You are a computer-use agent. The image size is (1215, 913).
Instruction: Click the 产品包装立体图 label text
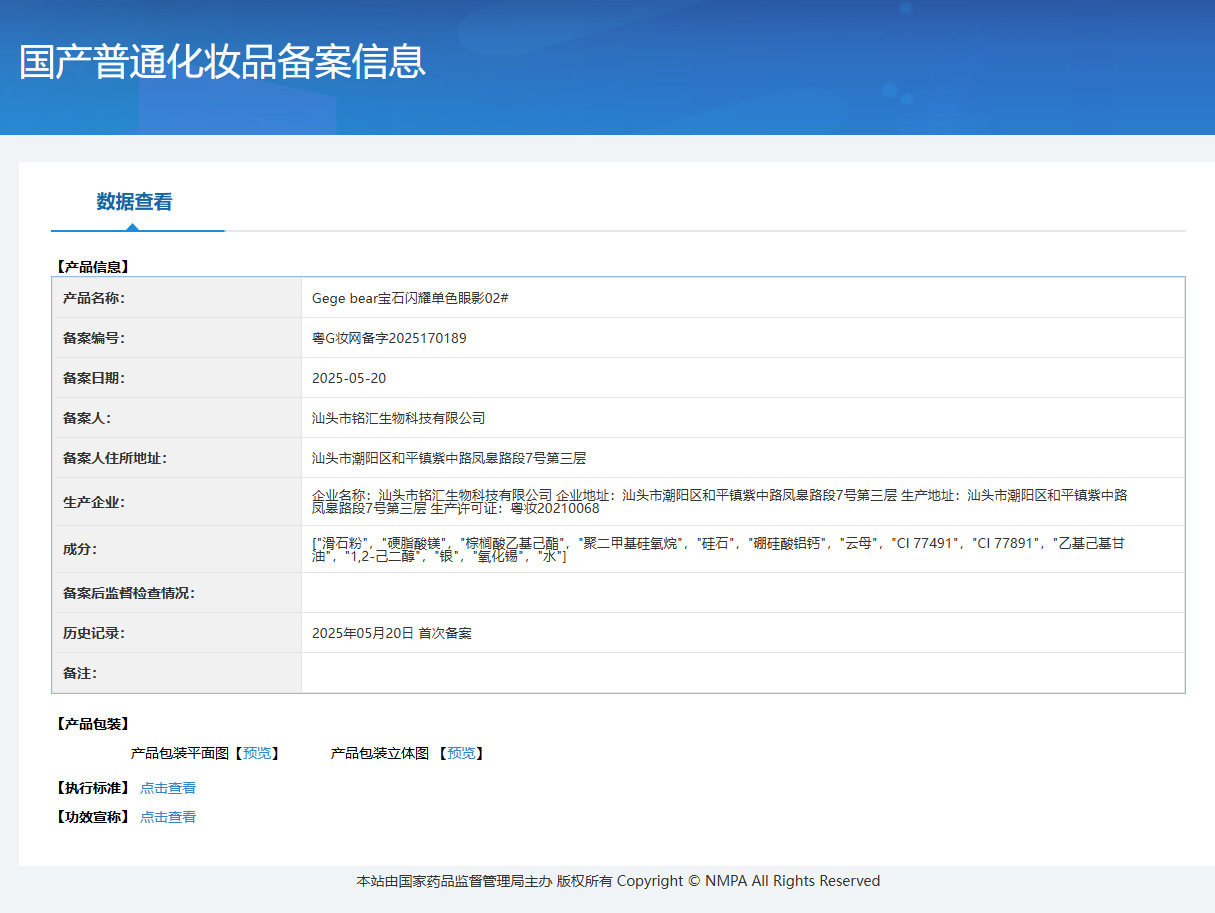pos(380,753)
